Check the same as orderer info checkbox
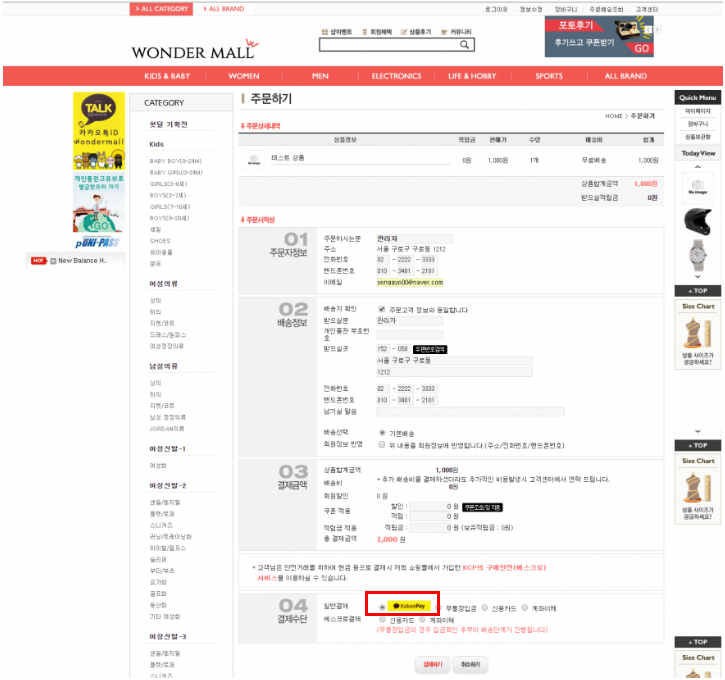725x680 pixels. pos(381,309)
